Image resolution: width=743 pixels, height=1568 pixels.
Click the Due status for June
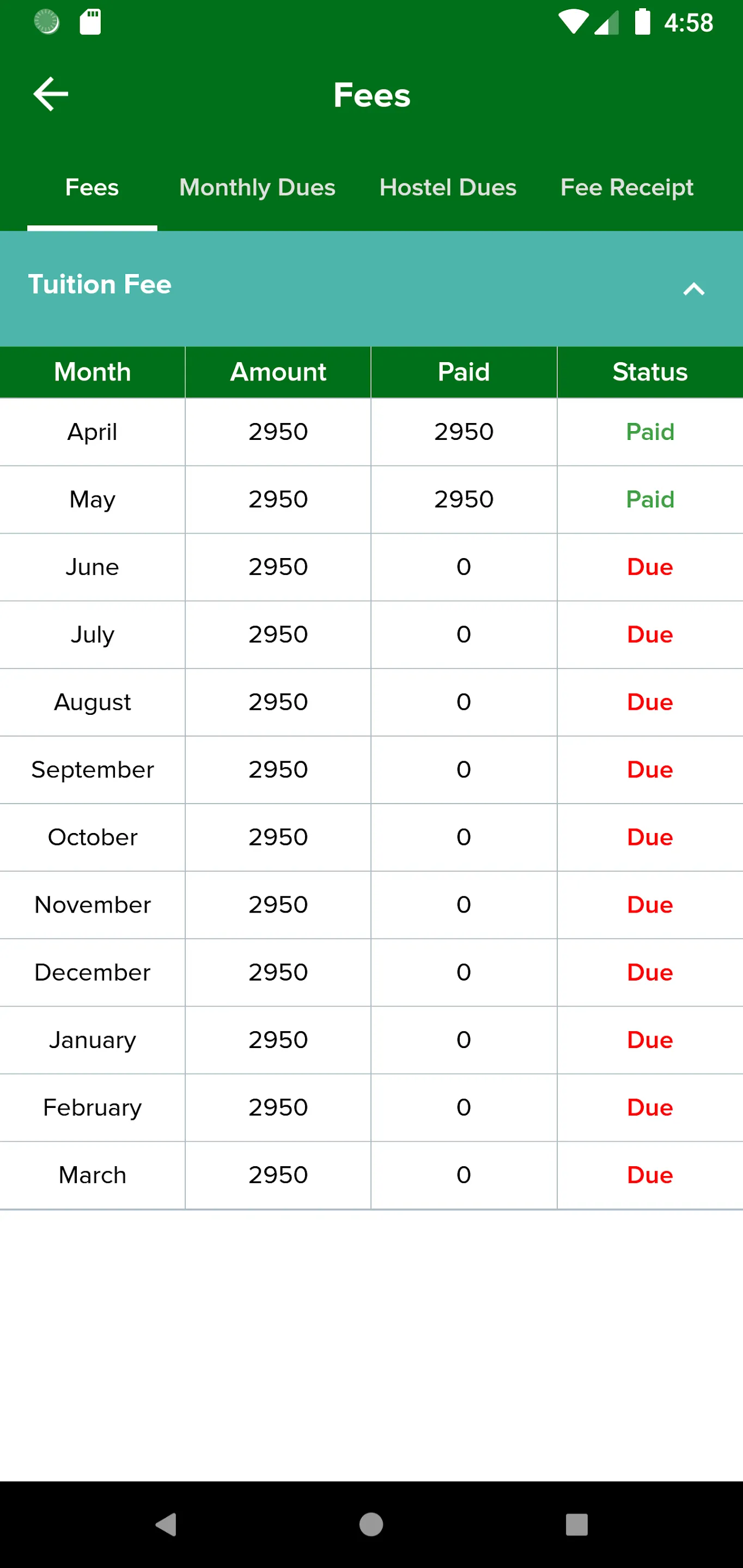click(x=650, y=567)
